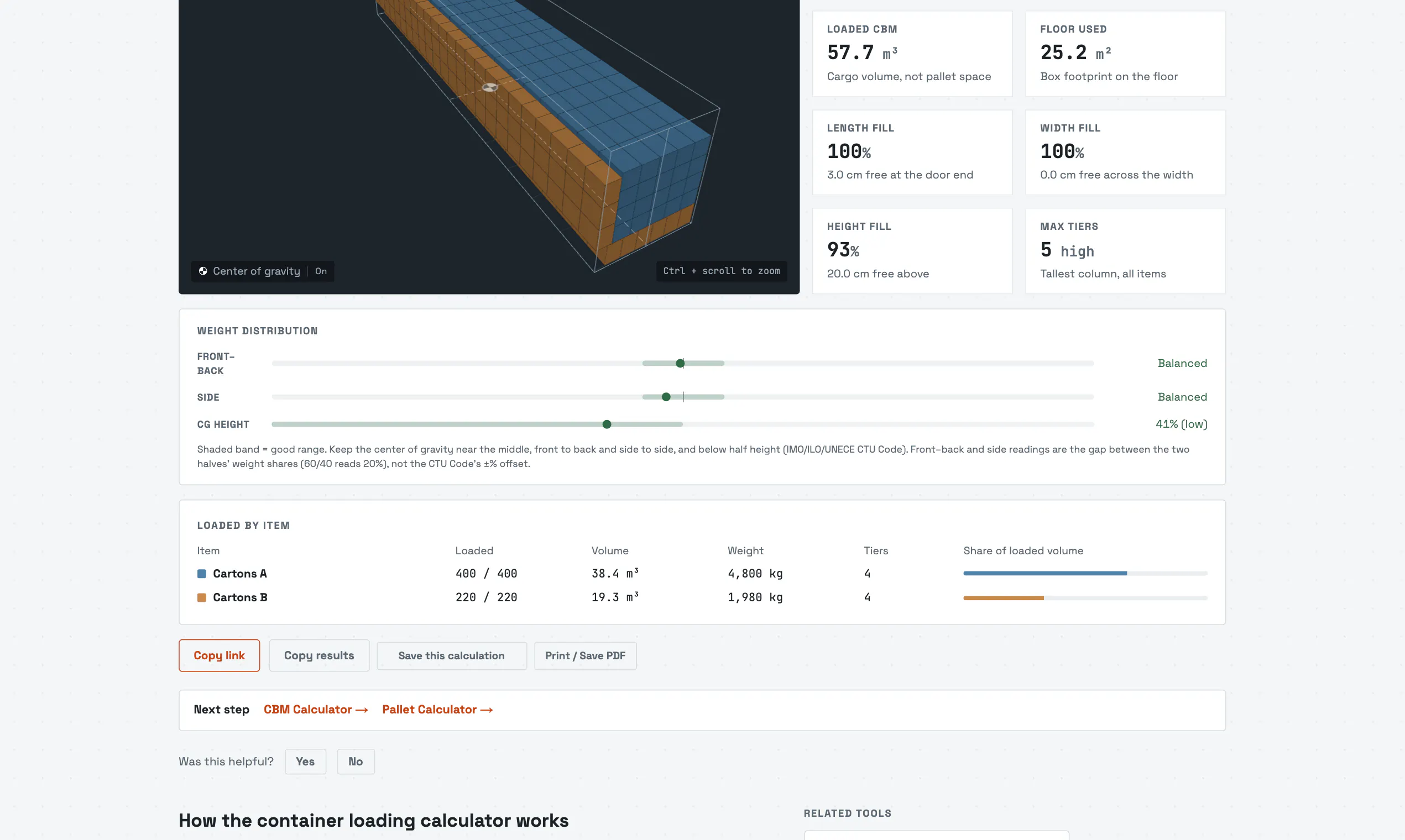Answer No to Was this helpful
The width and height of the screenshot is (1405, 840).
356,762
